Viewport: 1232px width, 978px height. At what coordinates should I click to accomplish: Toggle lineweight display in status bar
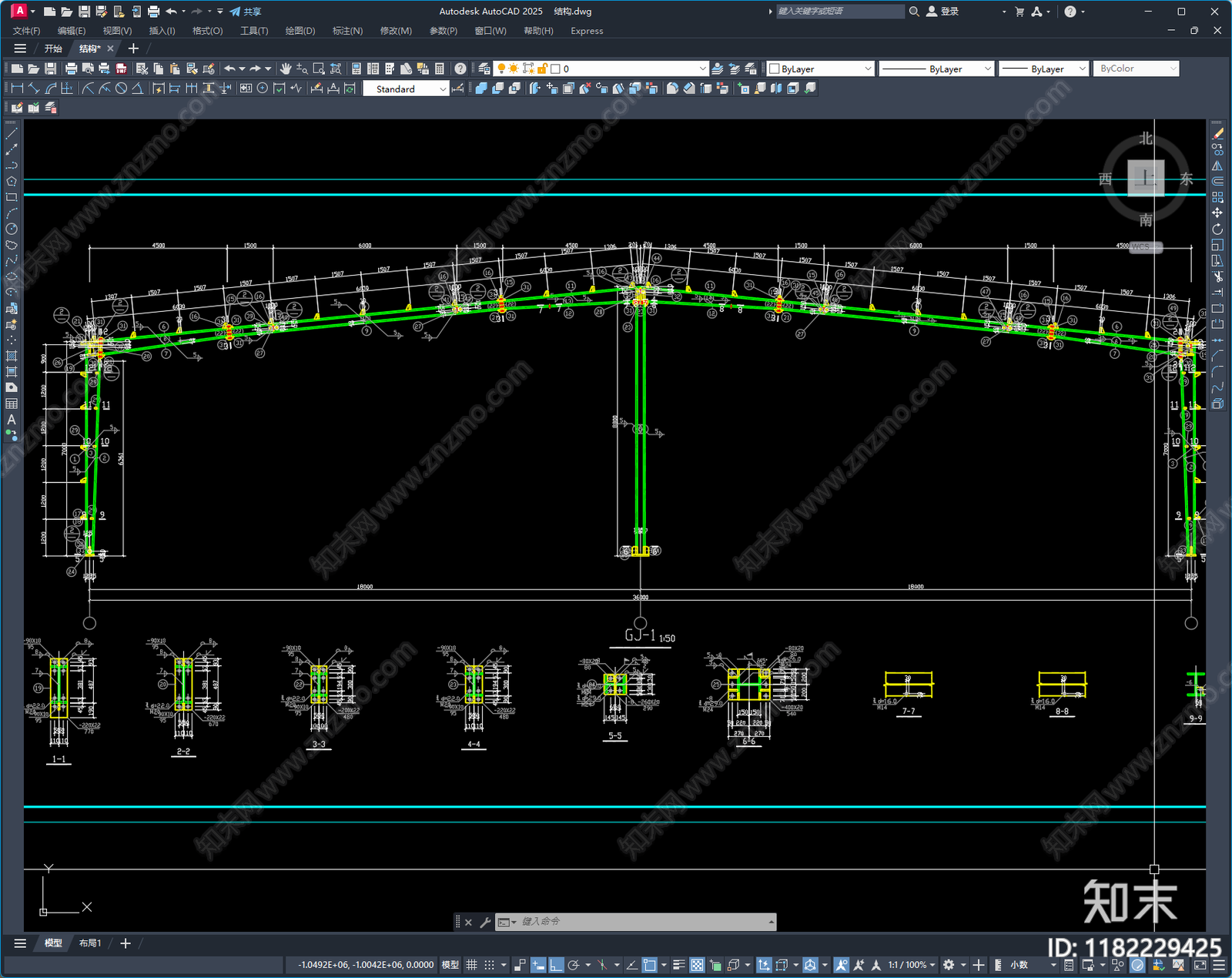pyautogui.click(x=679, y=965)
